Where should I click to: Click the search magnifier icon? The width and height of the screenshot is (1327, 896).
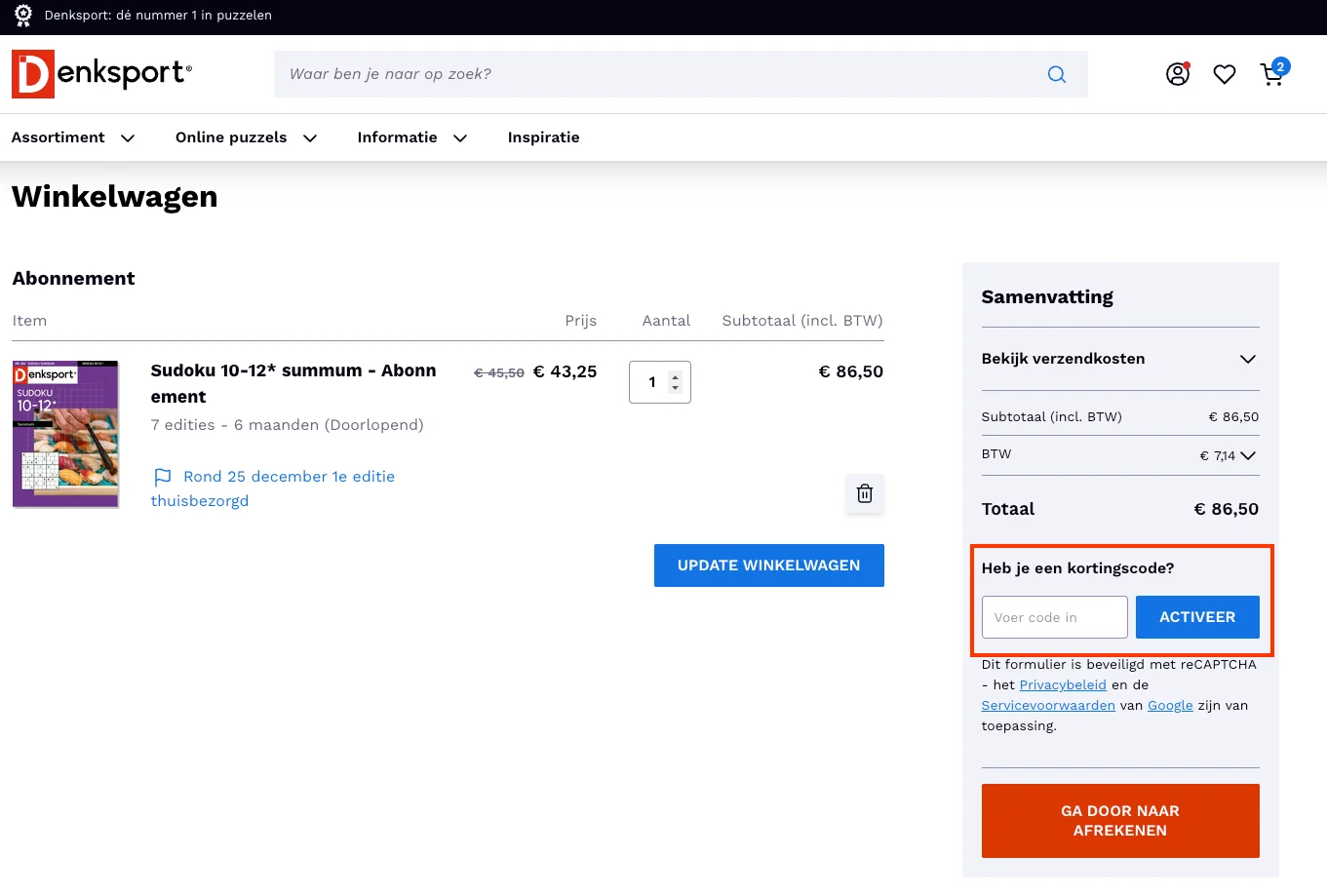[x=1056, y=74]
